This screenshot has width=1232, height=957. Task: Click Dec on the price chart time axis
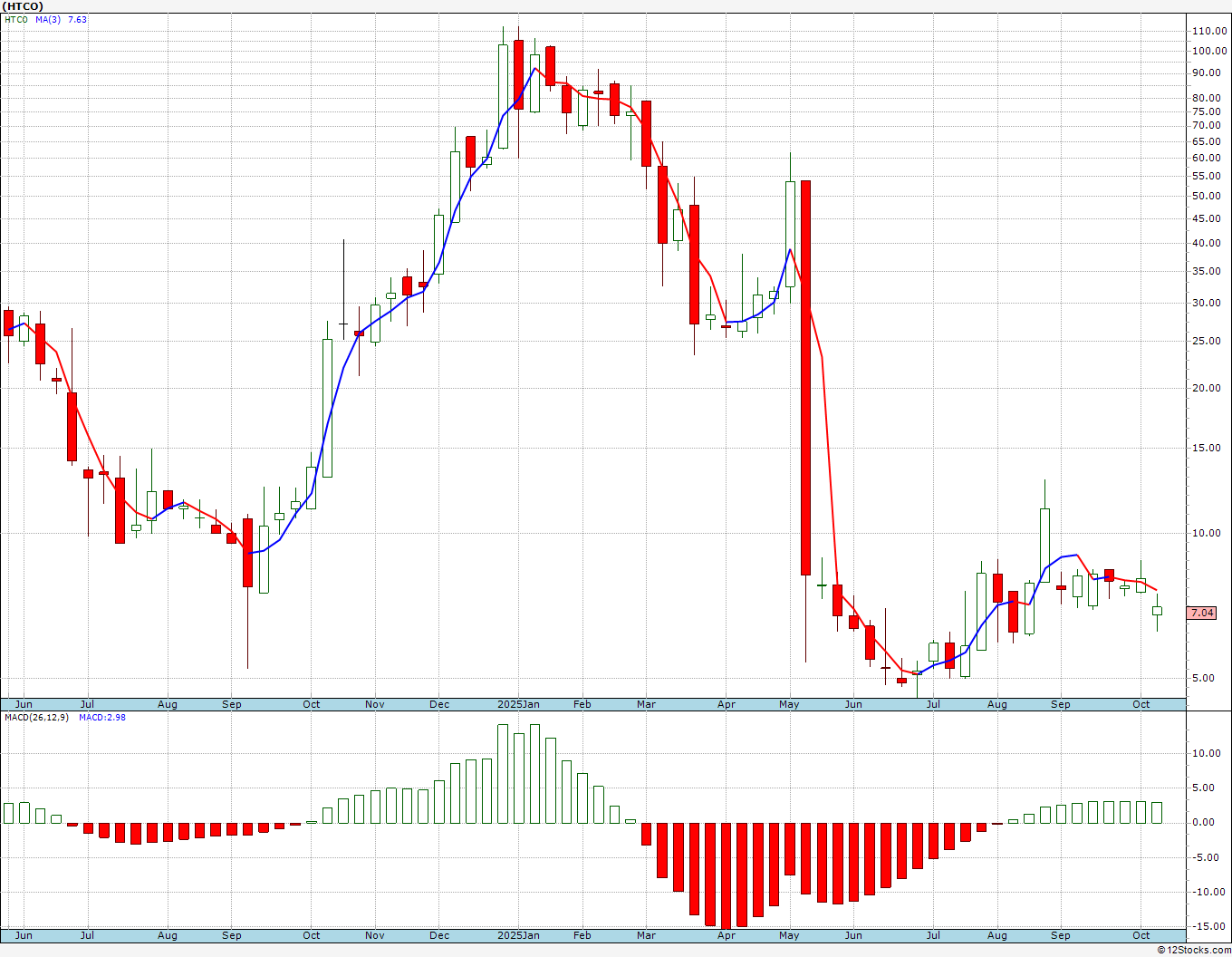click(x=439, y=704)
